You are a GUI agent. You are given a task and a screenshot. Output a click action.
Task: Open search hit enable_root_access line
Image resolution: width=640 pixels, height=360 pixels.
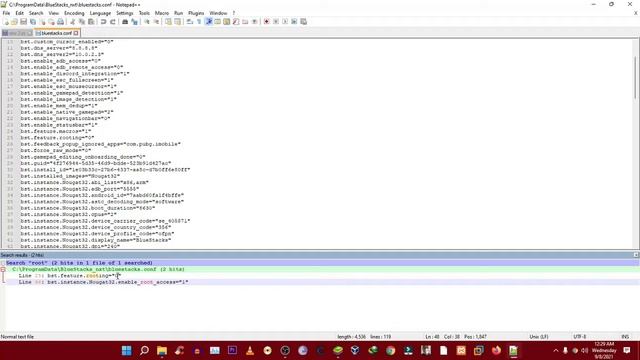tap(103, 282)
